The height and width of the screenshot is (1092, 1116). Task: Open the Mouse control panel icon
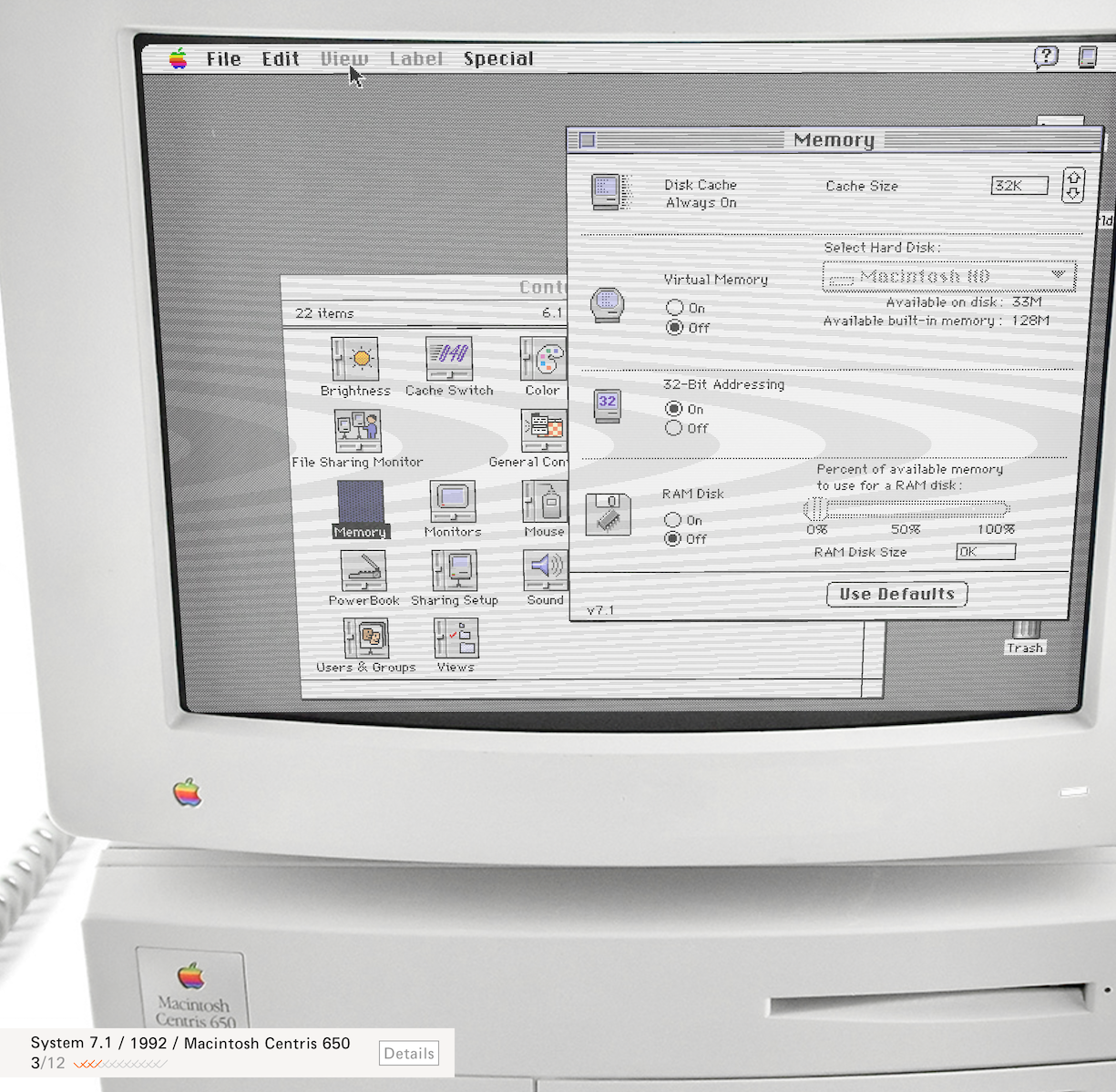[545, 502]
